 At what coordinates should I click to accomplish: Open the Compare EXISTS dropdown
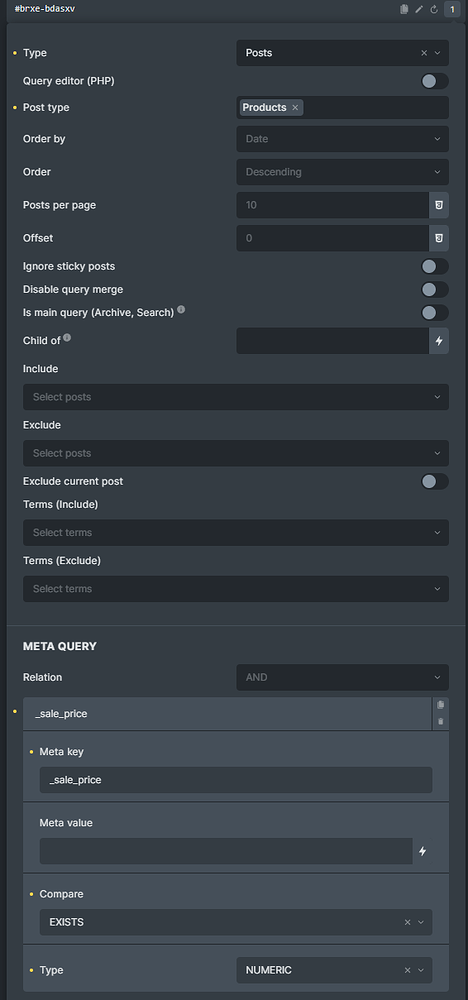(x=236, y=922)
